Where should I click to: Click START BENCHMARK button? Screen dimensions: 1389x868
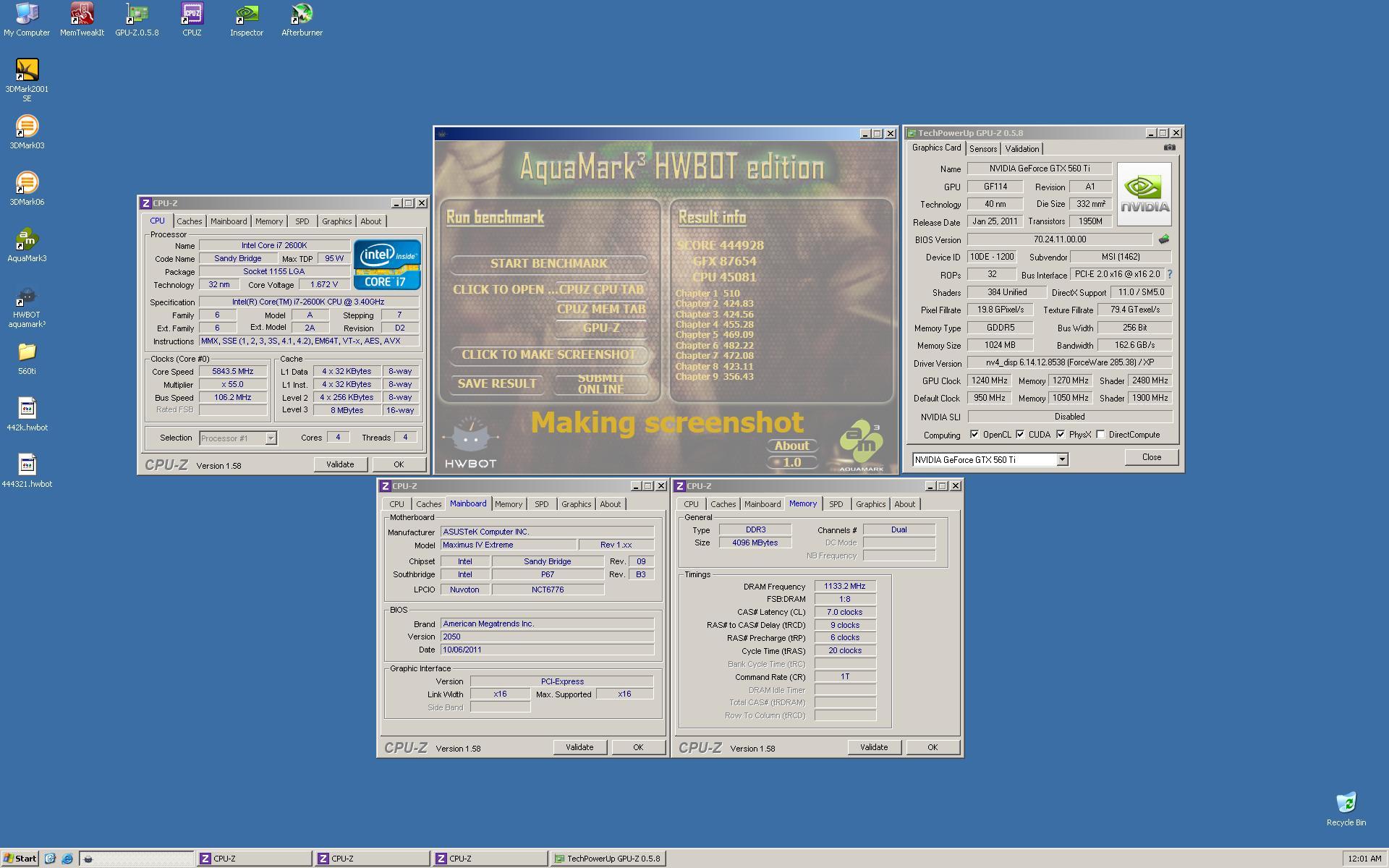pyautogui.click(x=549, y=263)
